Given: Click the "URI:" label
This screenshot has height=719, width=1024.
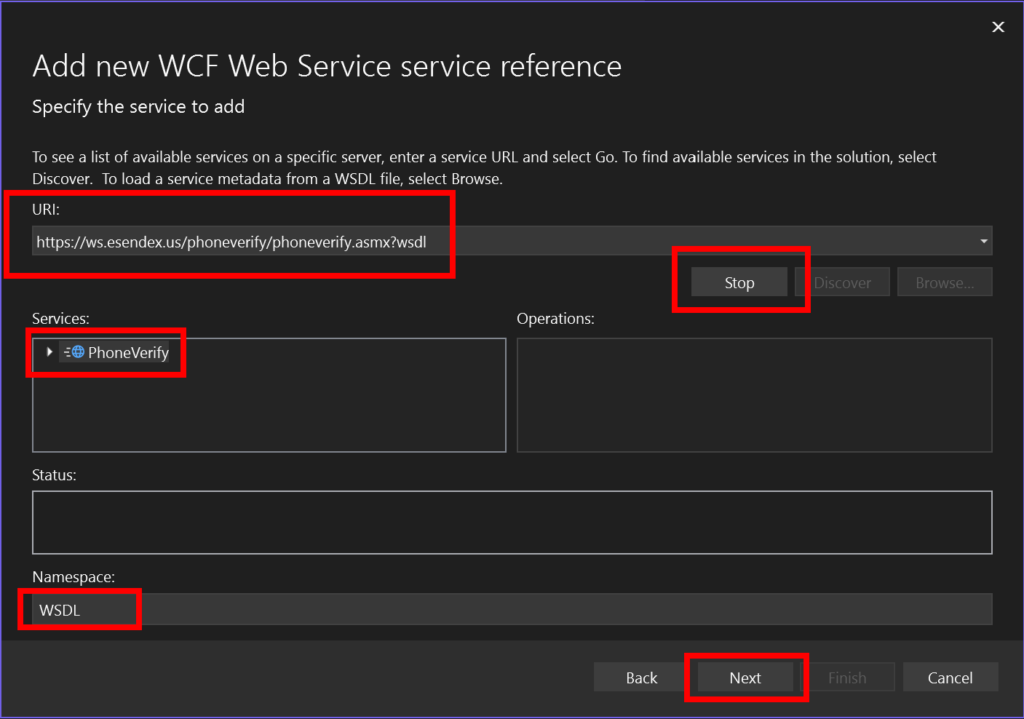Looking at the screenshot, I should 47,208.
